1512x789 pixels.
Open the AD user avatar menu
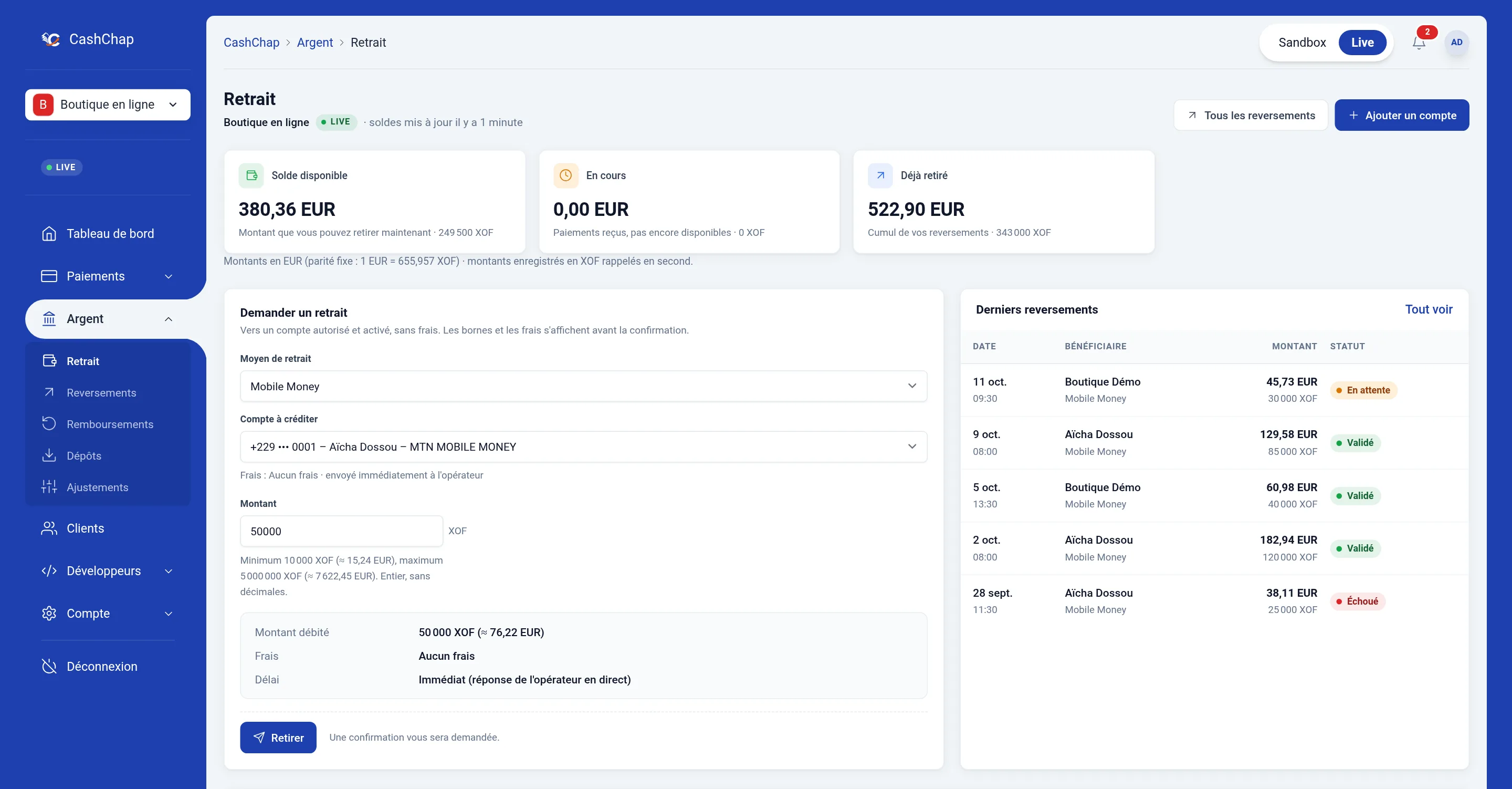click(x=1456, y=43)
